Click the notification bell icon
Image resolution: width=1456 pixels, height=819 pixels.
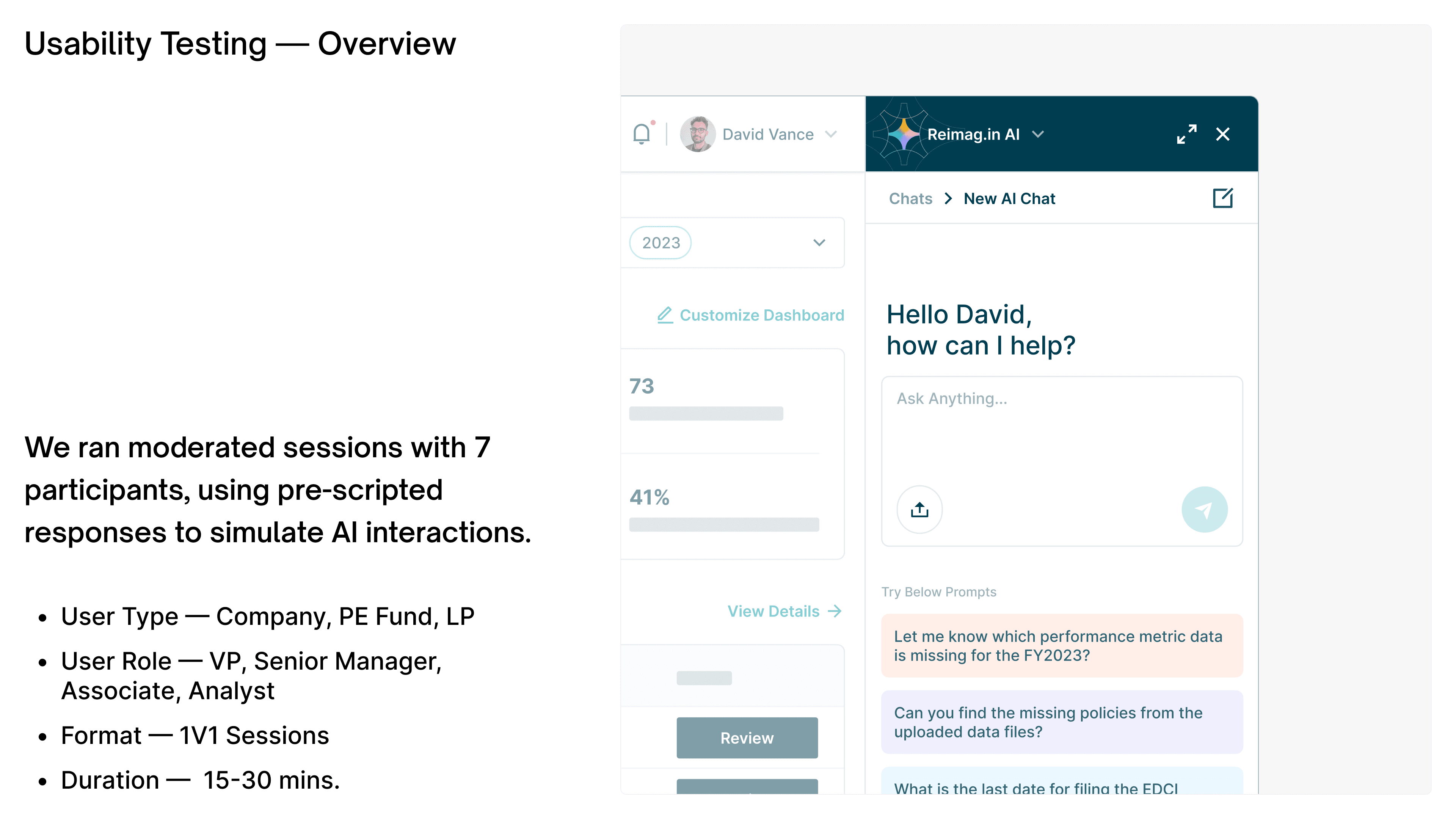click(642, 134)
